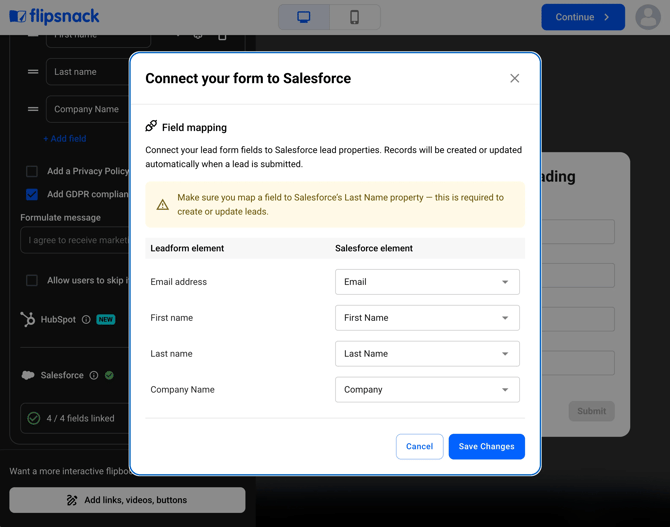Screen dimensions: 670x527
Task: Open the user profile avatar
Action: 648,17
